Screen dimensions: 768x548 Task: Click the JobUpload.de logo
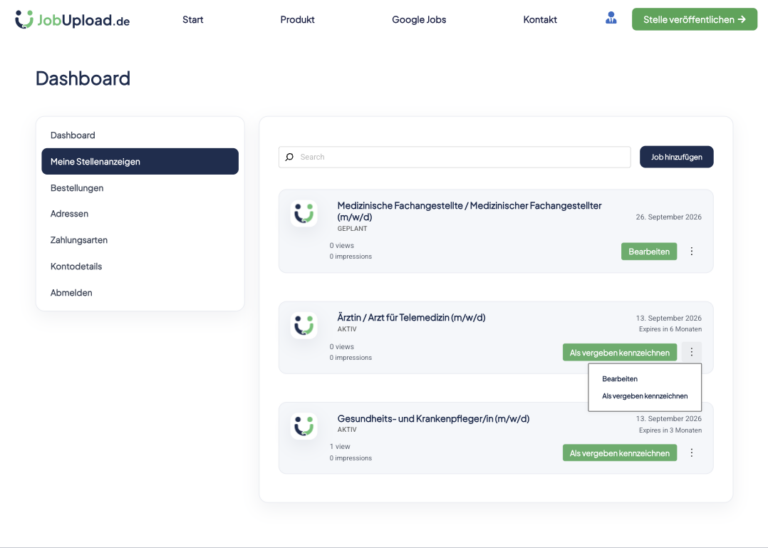pos(72,20)
